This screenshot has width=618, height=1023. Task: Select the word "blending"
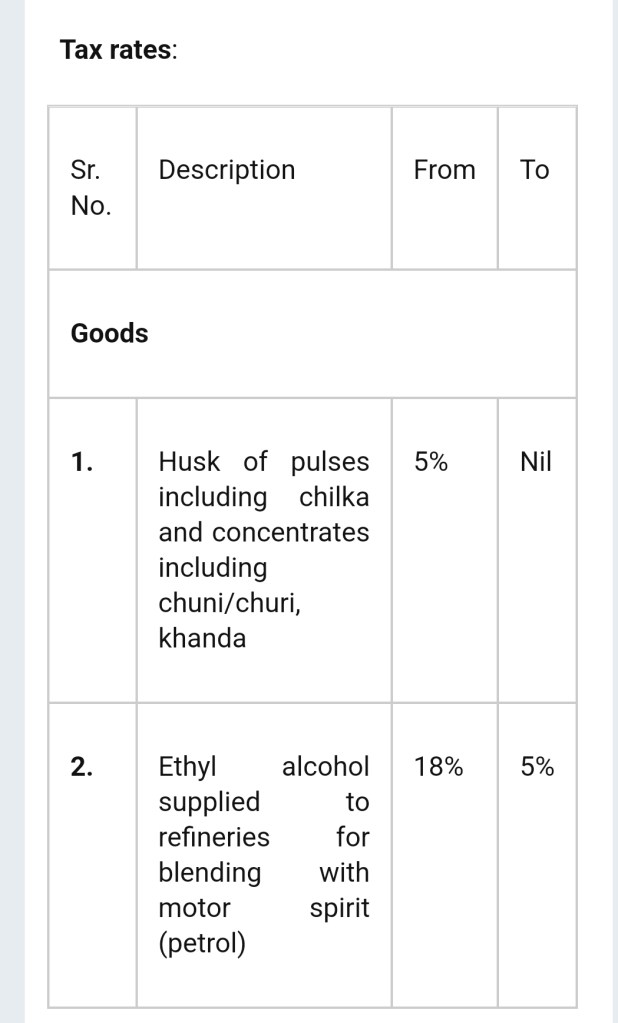(x=210, y=872)
